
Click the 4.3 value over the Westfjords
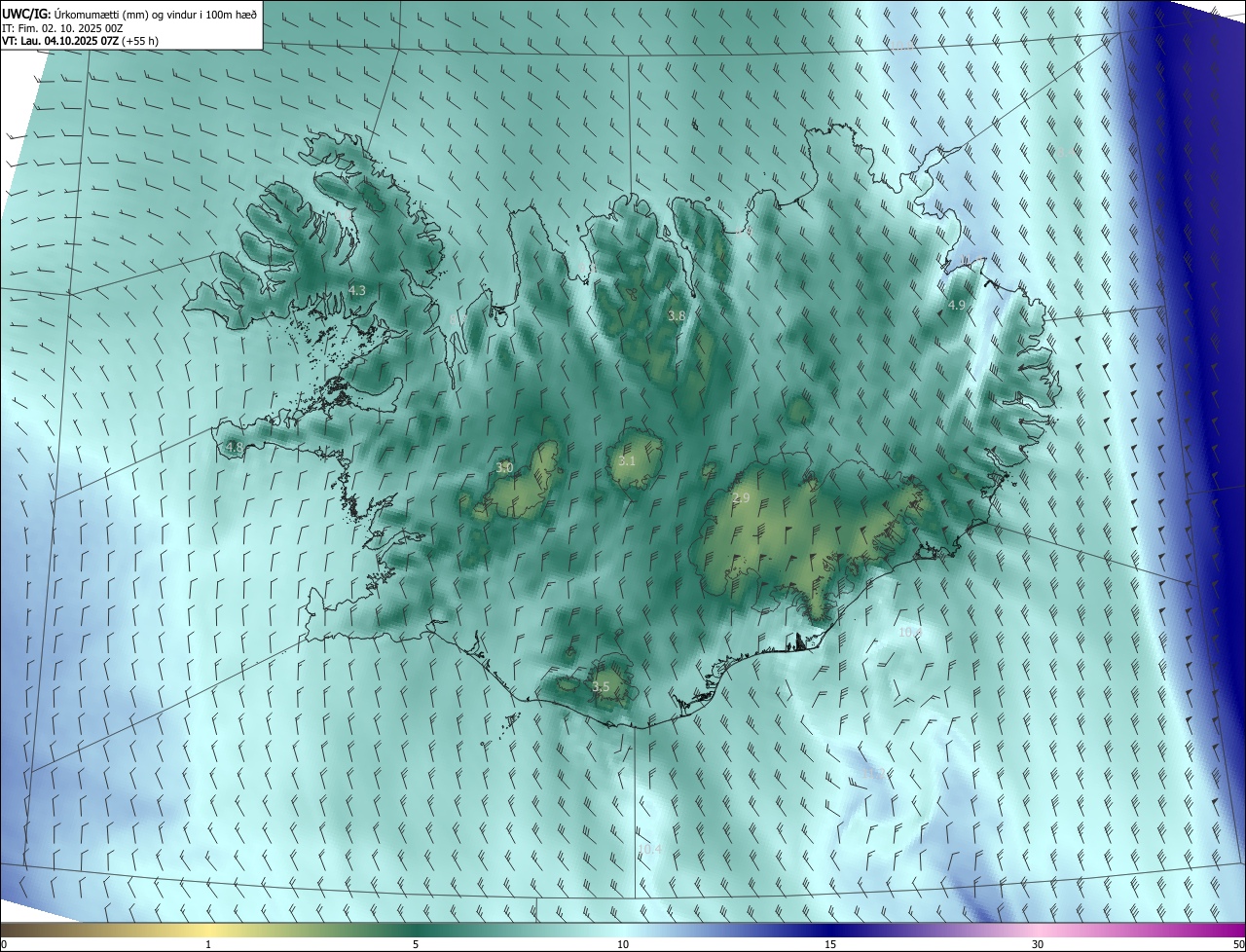[357, 290]
